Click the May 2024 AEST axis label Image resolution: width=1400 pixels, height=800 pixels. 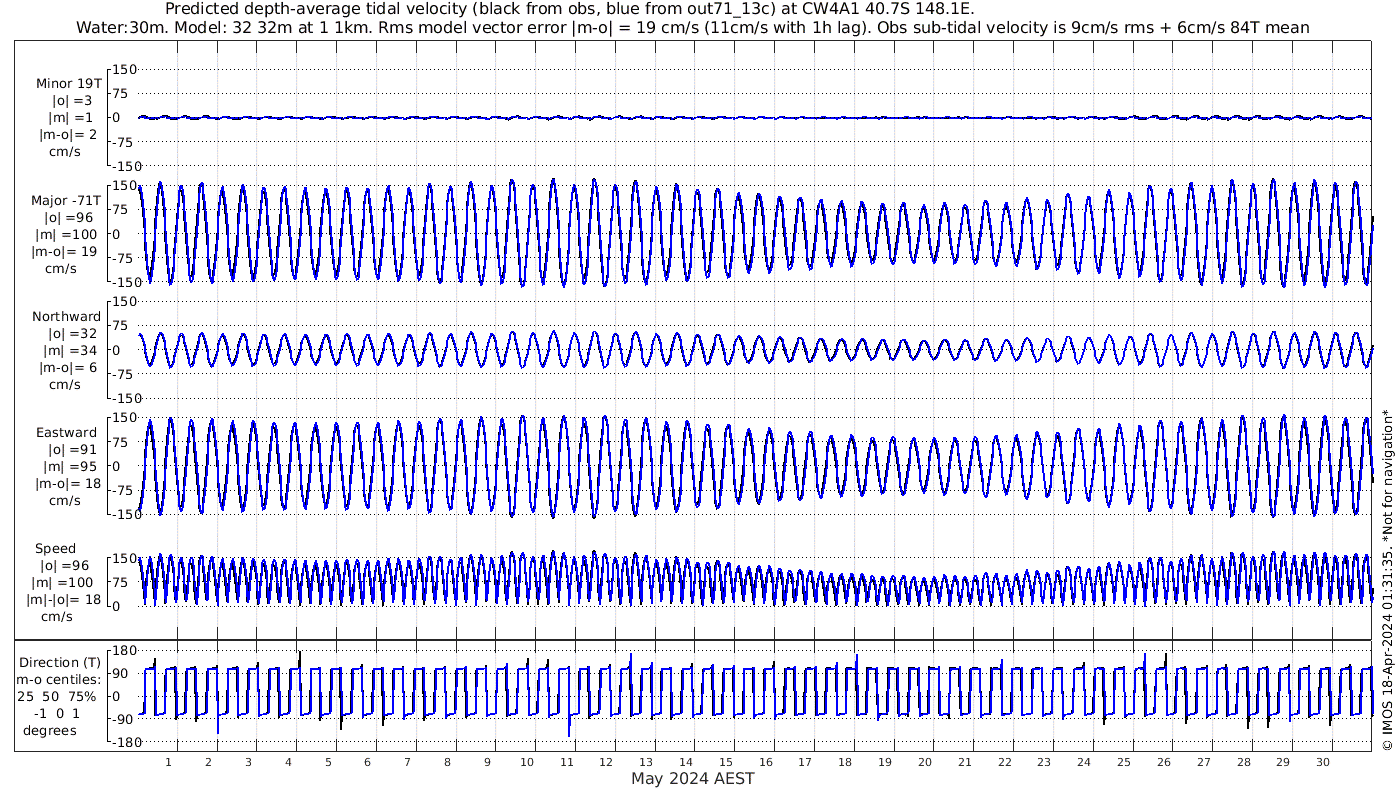click(692, 779)
